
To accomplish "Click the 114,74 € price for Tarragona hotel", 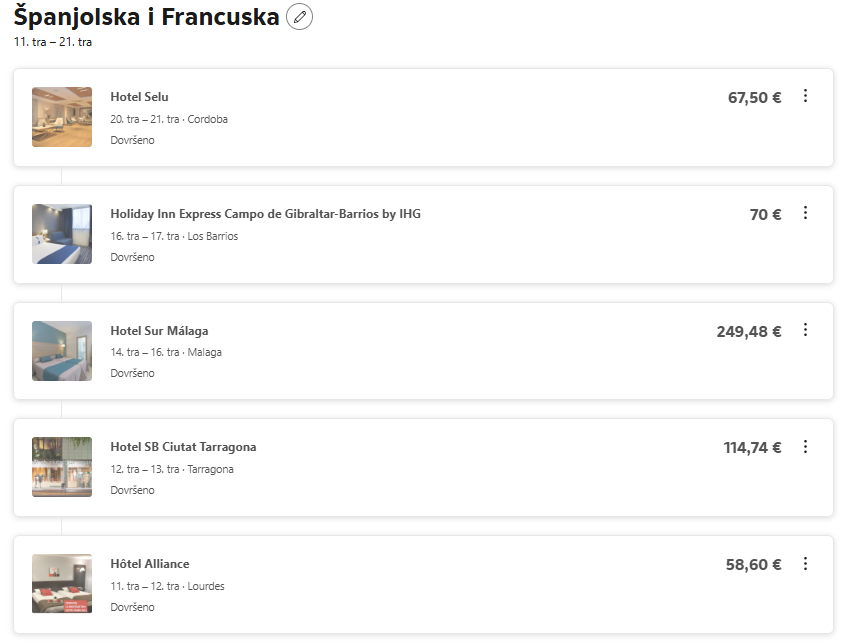I will click(752, 448).
